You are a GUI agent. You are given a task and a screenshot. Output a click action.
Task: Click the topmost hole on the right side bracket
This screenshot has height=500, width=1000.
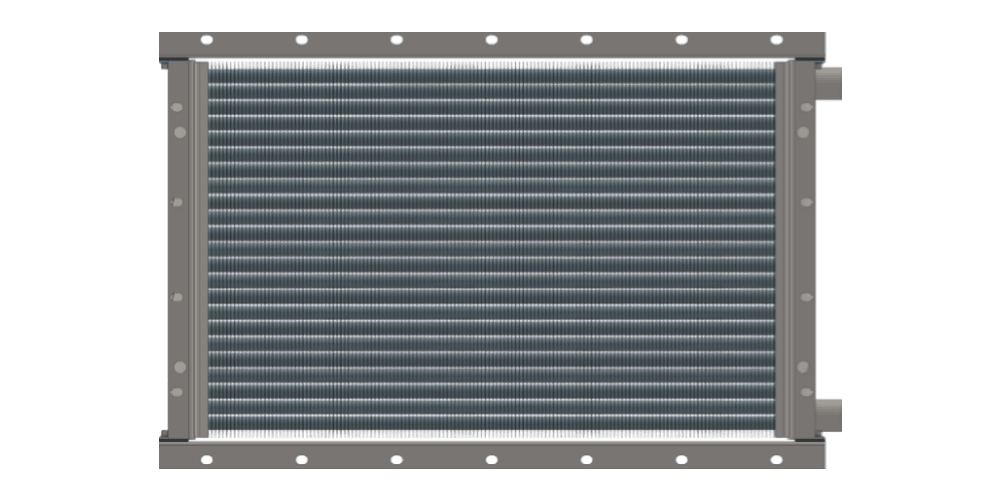click(x=805, y=107)
